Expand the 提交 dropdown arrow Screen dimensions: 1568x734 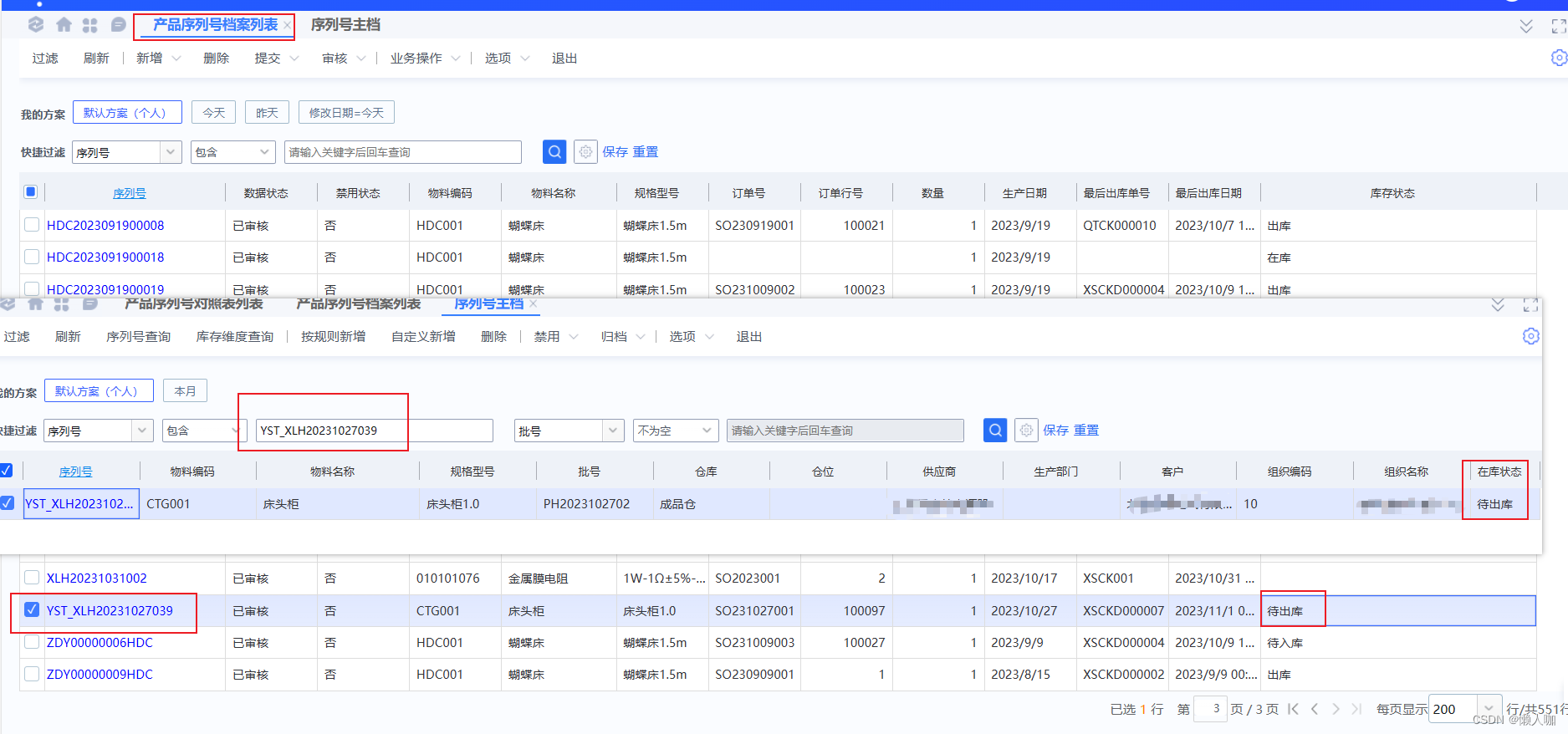[294, 59]
